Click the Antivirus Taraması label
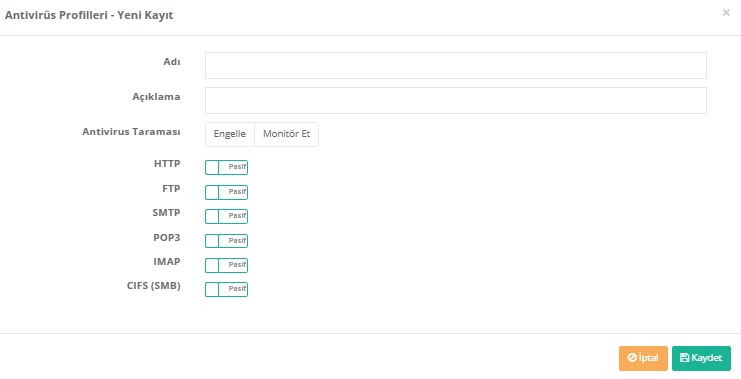This screenshot has height=379, width=741. pyautogui.click(x=131, y=132)
